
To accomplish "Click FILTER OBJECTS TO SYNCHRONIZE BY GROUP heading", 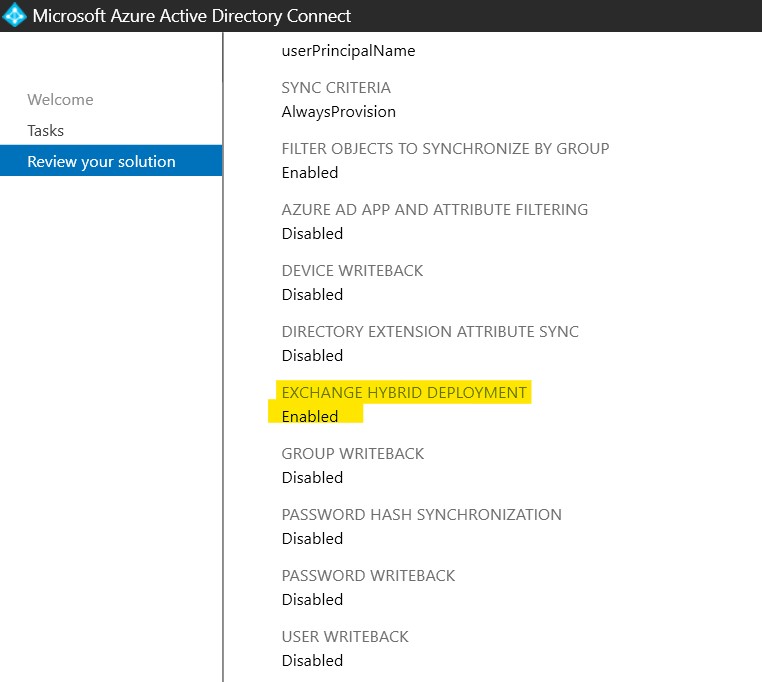I will tap(445, 149).
